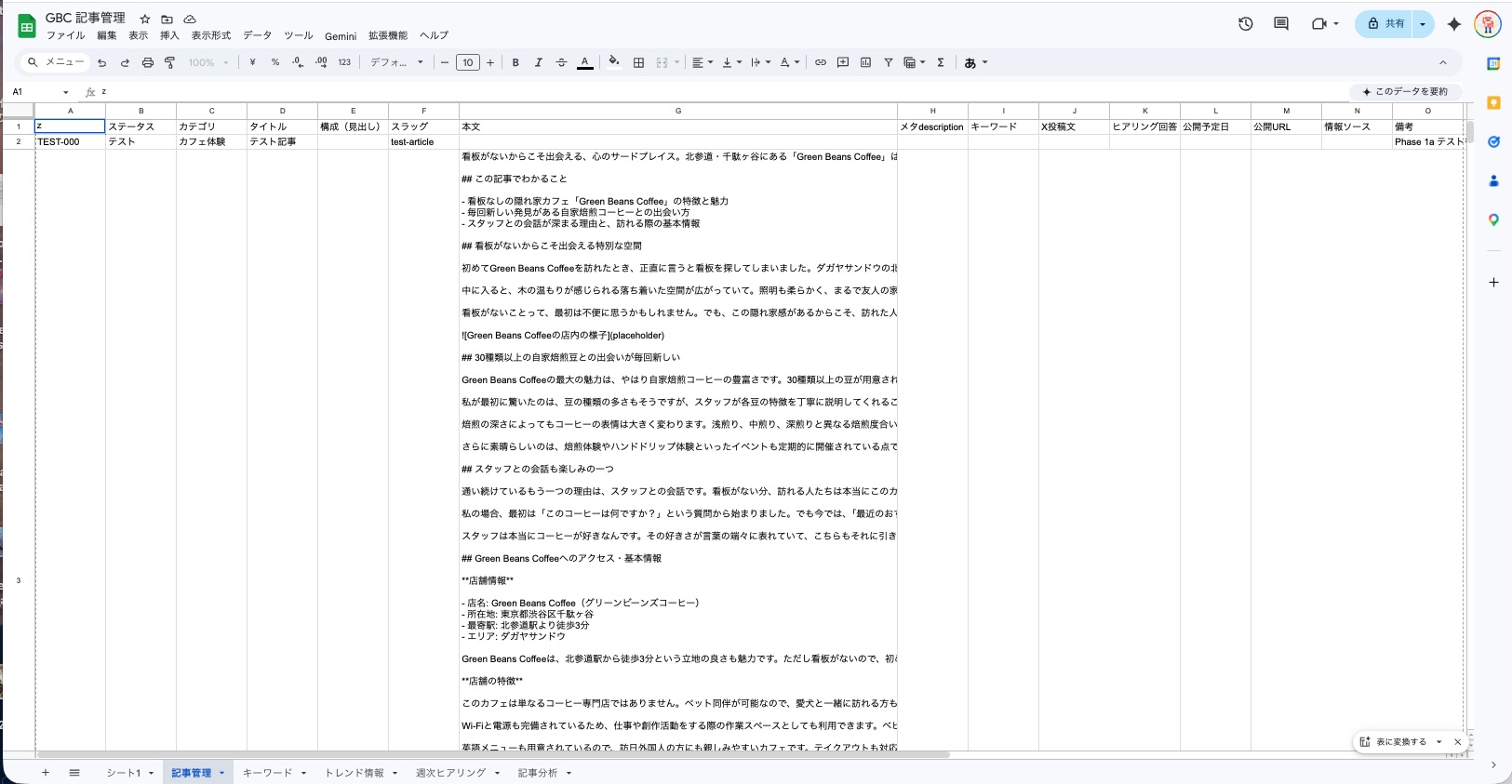Image resolution: width=1512 pixels, height=784 pixels.
Task: Open the comments panel icon
Action: (1281, 24)
